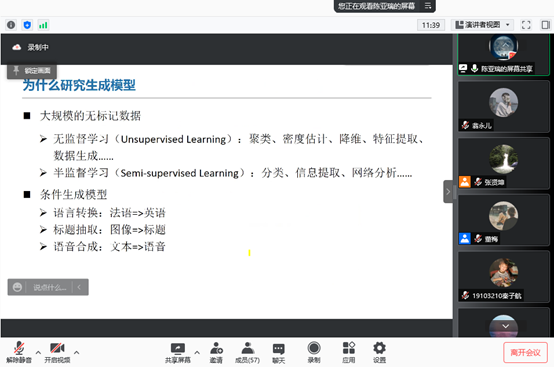Enter full screen mode icon
The image size is (554, 367).
[526, 25]
